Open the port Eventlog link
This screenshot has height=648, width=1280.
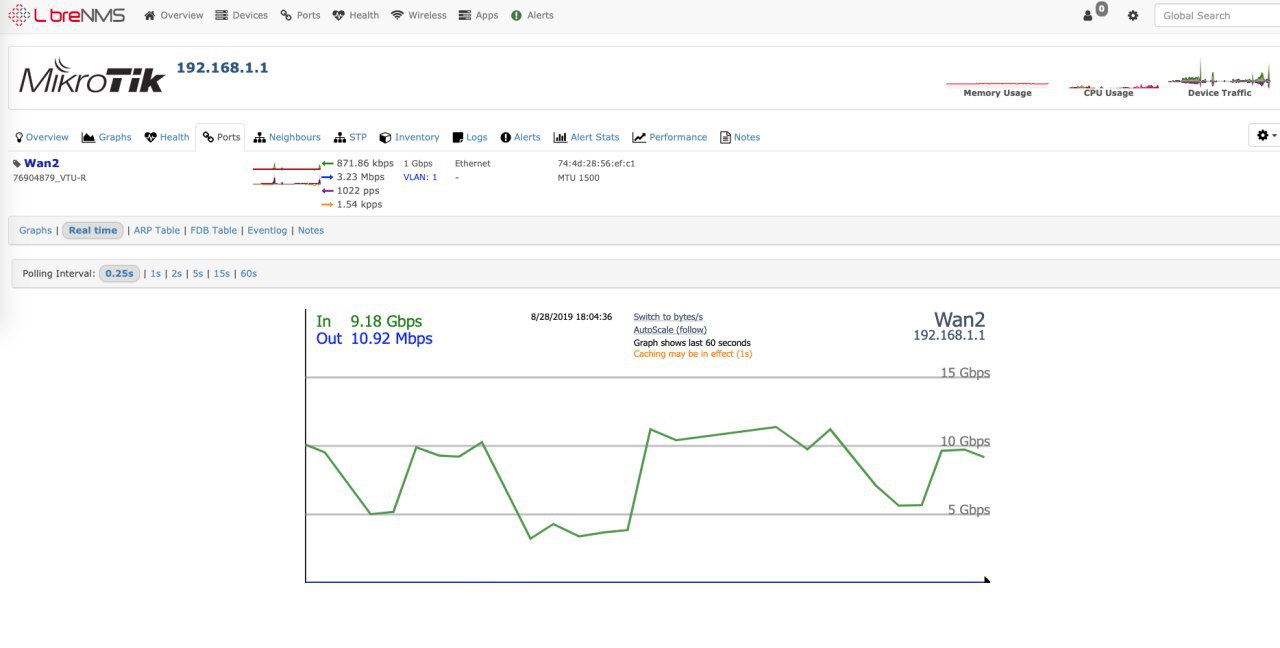pyautogui.click(x=268, y=230)
